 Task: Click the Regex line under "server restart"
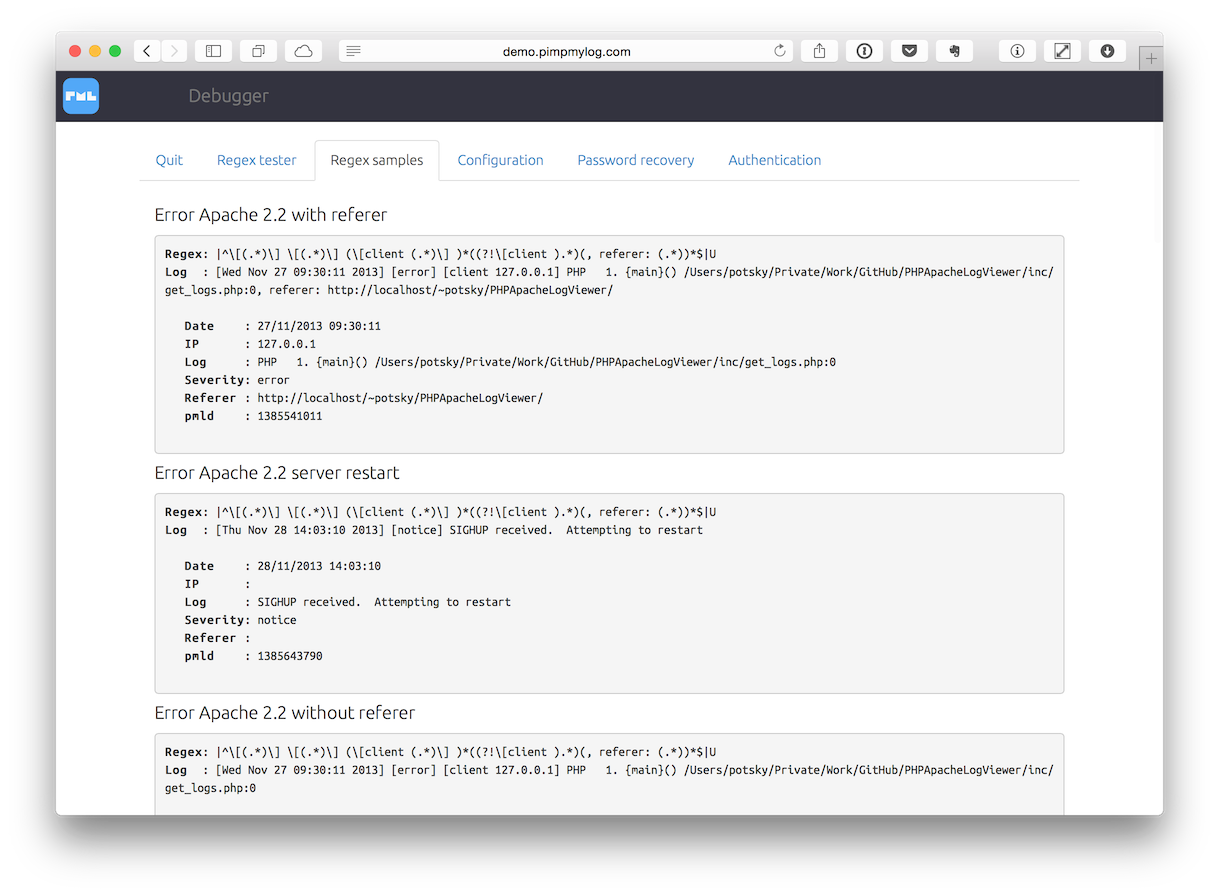tap(441, 512)
